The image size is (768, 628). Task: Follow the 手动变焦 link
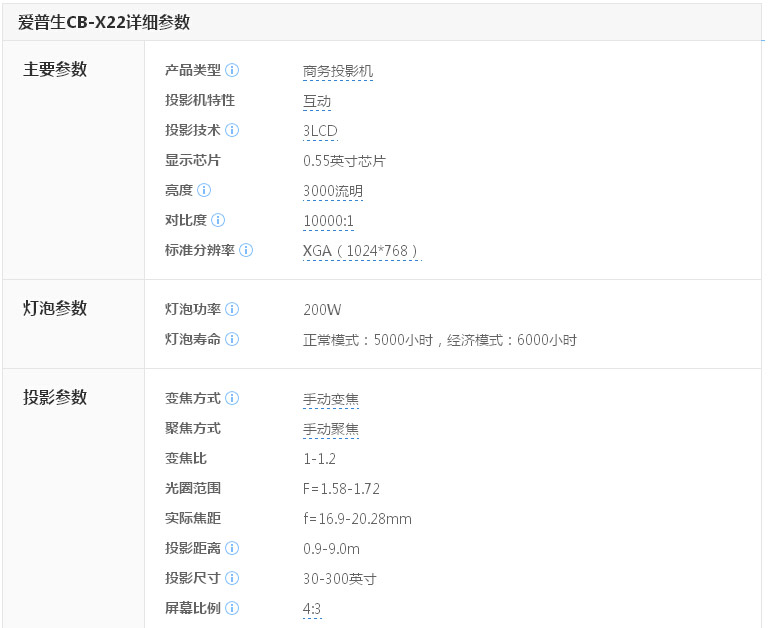coord(331,400)
